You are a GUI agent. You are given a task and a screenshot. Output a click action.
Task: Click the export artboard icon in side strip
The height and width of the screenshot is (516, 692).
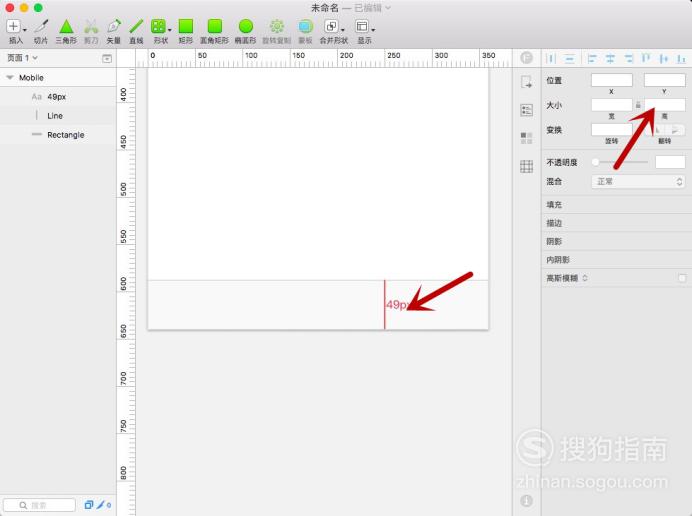coord(526,82)
